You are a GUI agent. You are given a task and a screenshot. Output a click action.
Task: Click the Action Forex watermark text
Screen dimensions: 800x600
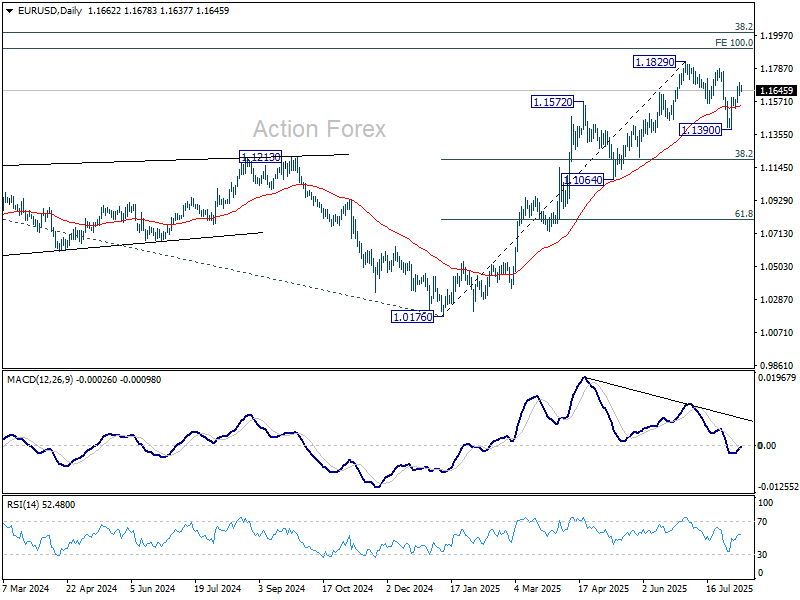coord(319,129)
